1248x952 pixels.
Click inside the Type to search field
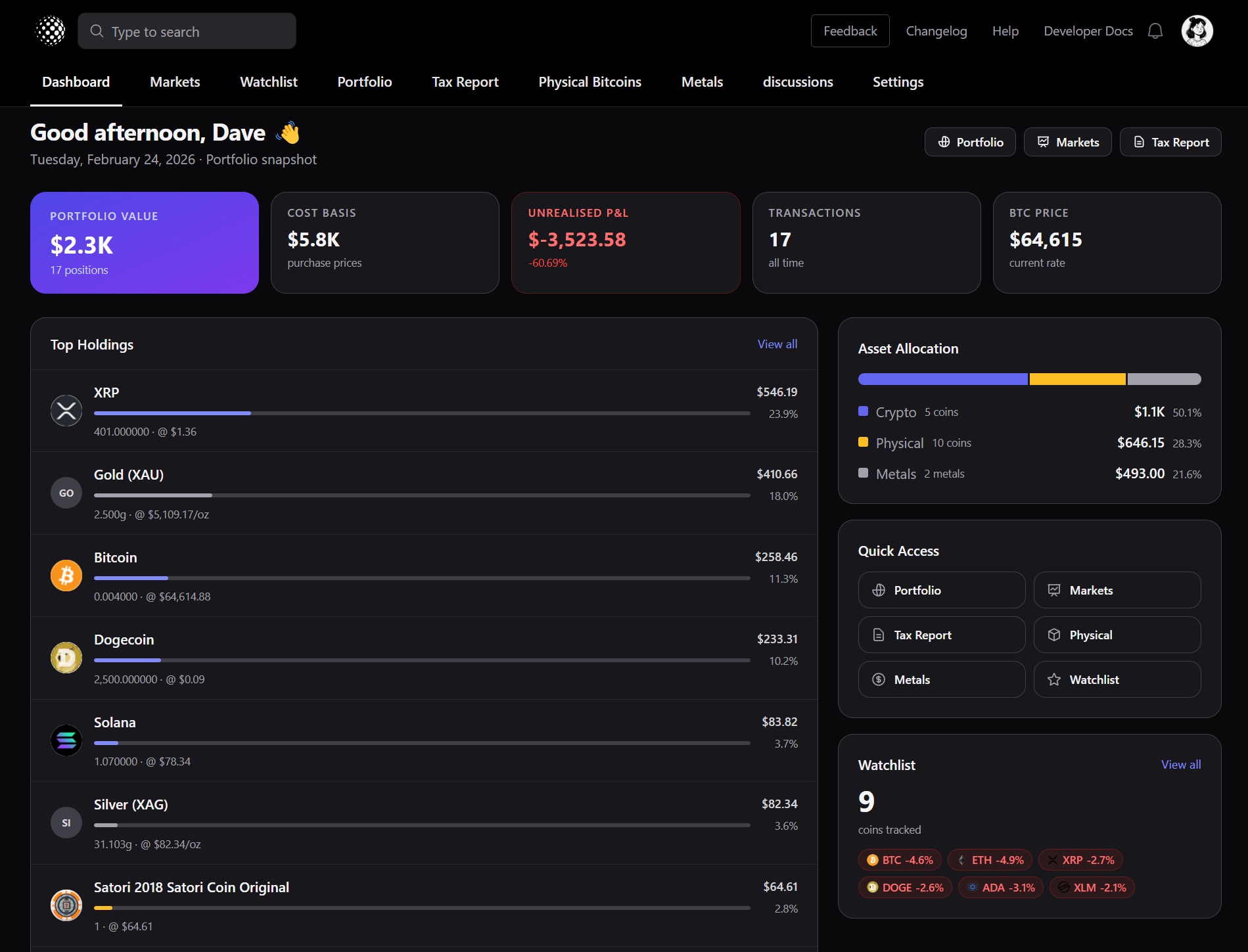pyautogui.click(x=187, y=31)
